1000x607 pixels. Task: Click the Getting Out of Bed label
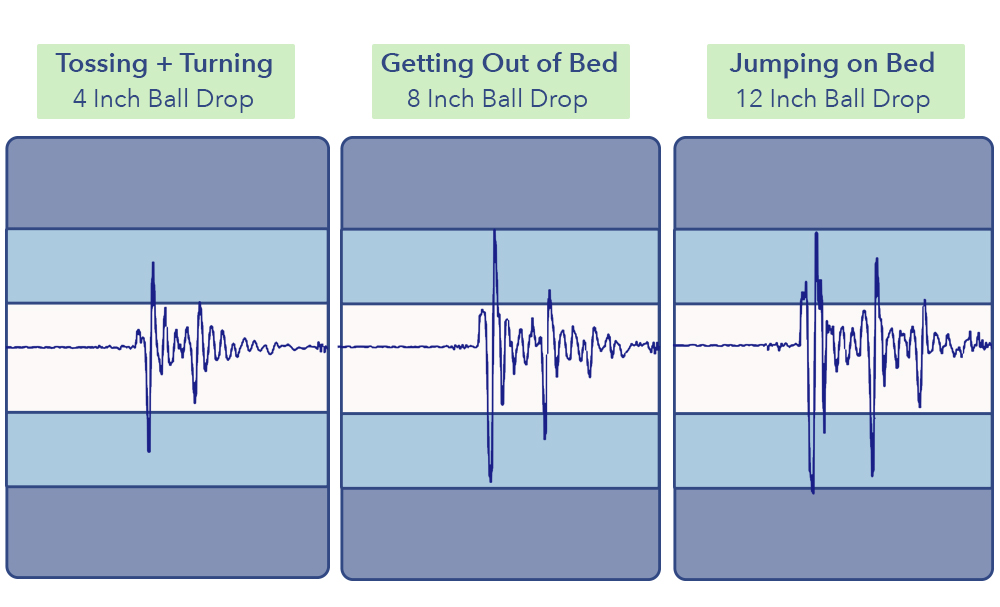click(499, 63)
